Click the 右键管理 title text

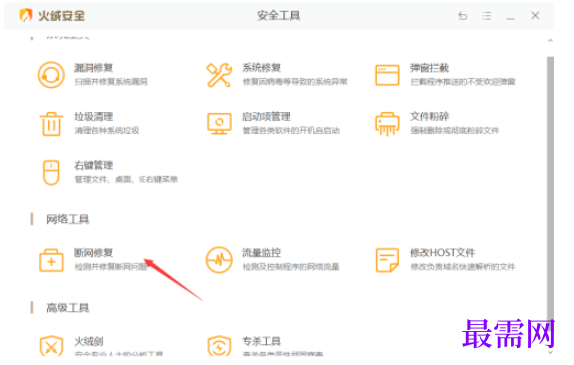tap(94, 165)
